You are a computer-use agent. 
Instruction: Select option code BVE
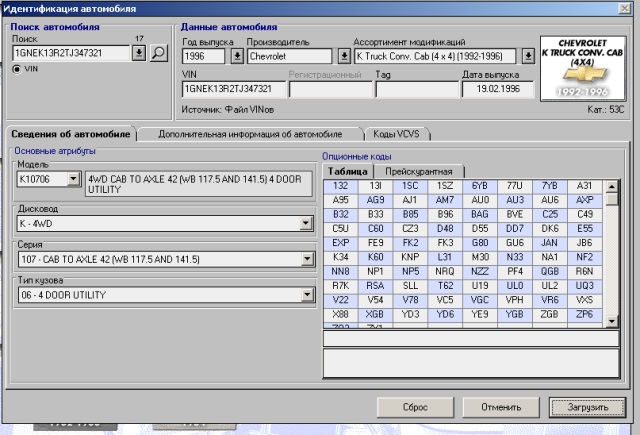515,215
